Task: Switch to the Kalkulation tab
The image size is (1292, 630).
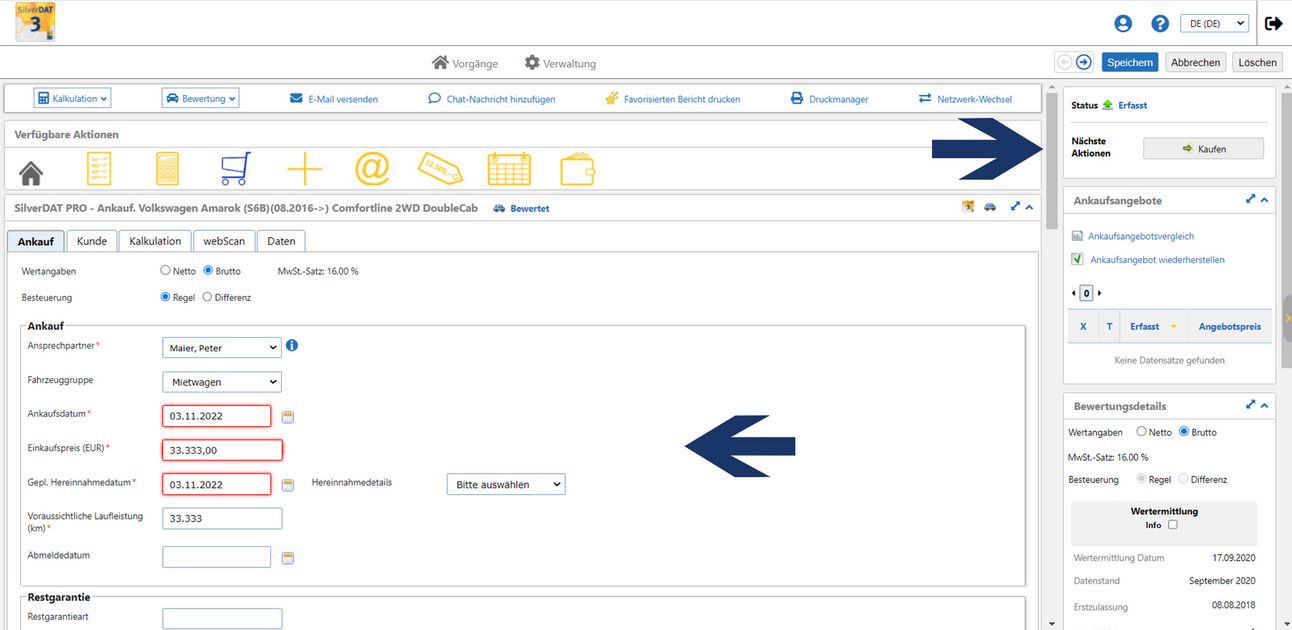Action: tap(155, 241)
